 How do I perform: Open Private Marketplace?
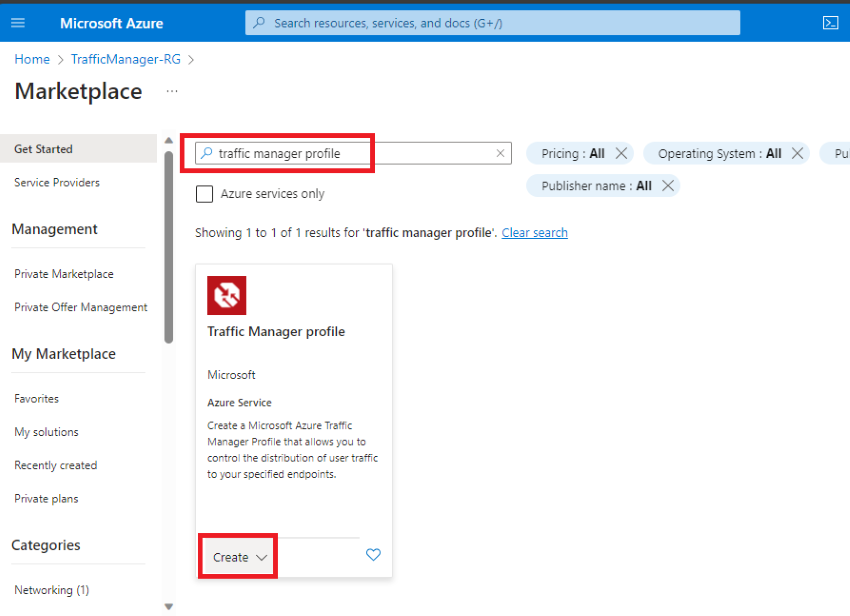(x=64, y=274)
